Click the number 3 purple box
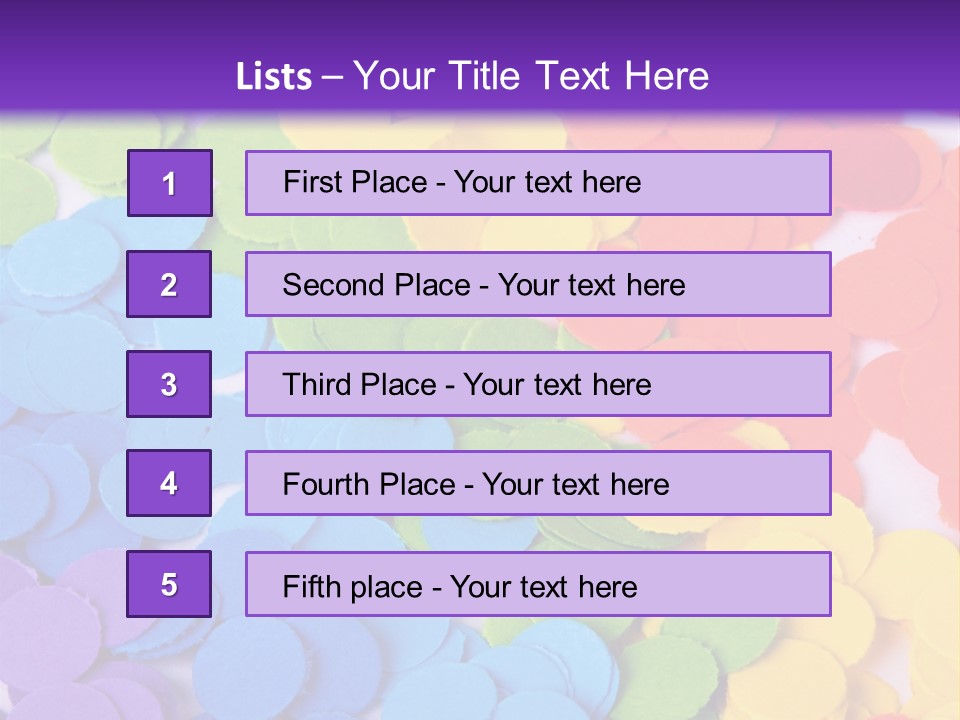Image resolution: width=960 pixels, height=720 pixels. tap(169, 384)
